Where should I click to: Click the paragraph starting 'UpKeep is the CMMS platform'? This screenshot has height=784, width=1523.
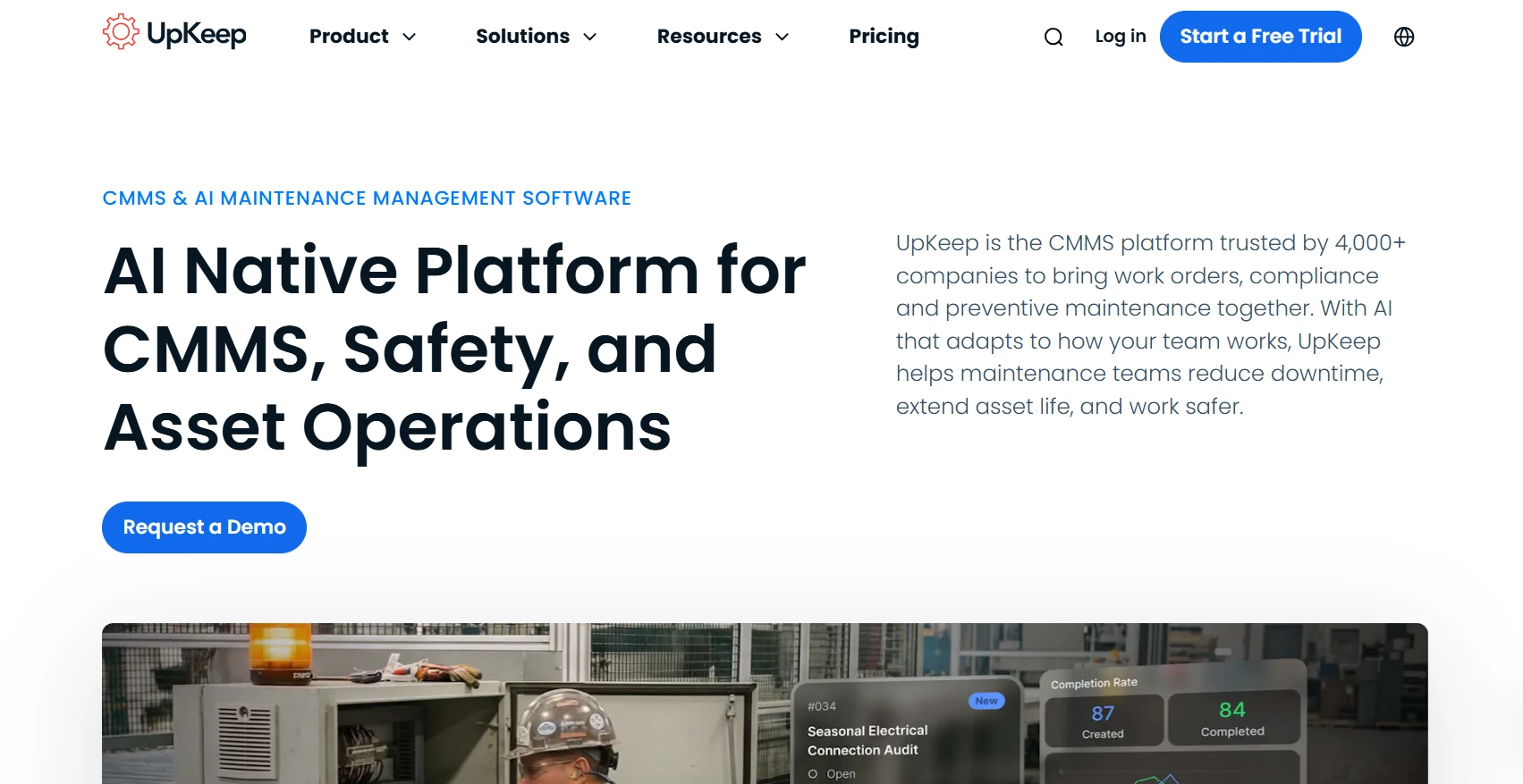[x=1151, y=325]
